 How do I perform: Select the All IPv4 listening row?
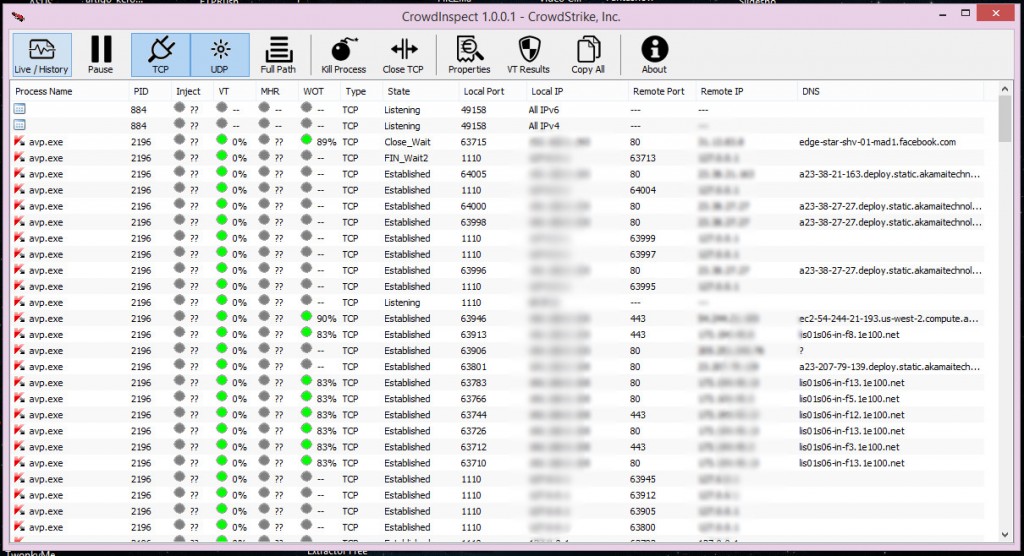click(x=498, y=125)
